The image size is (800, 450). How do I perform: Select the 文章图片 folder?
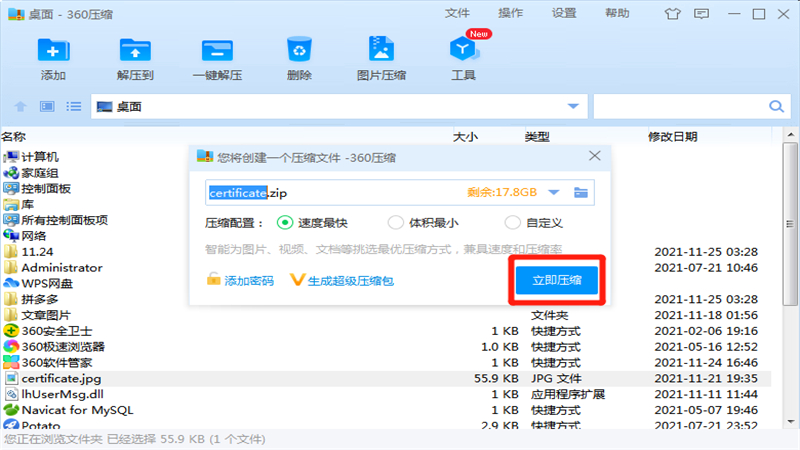(x=46, y=315)
